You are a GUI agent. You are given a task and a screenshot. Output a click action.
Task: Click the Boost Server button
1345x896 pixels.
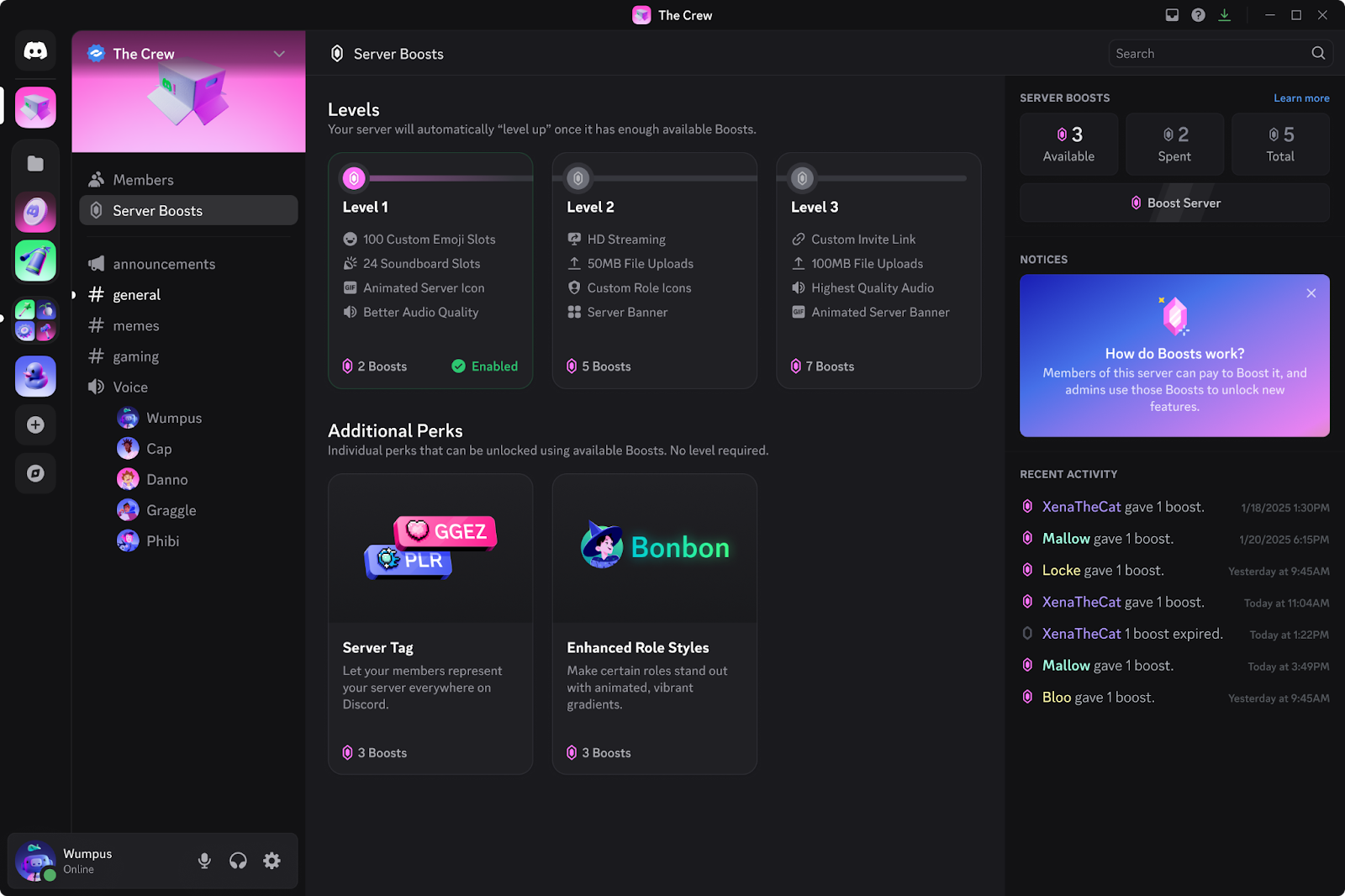tap(1174, 203)
